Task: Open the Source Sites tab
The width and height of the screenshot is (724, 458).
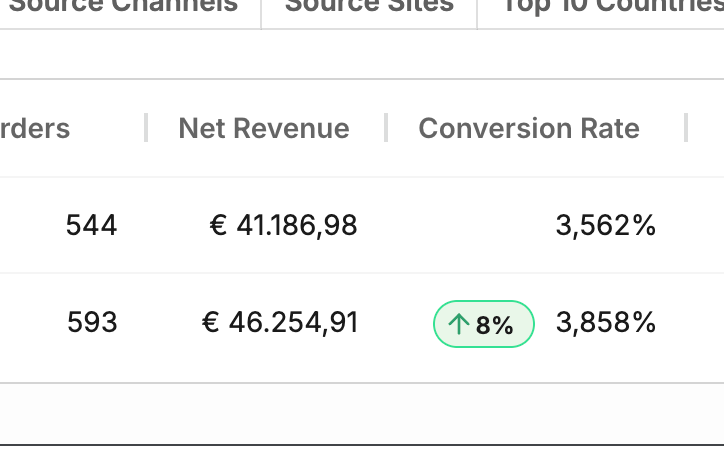Action: [369, 5]
